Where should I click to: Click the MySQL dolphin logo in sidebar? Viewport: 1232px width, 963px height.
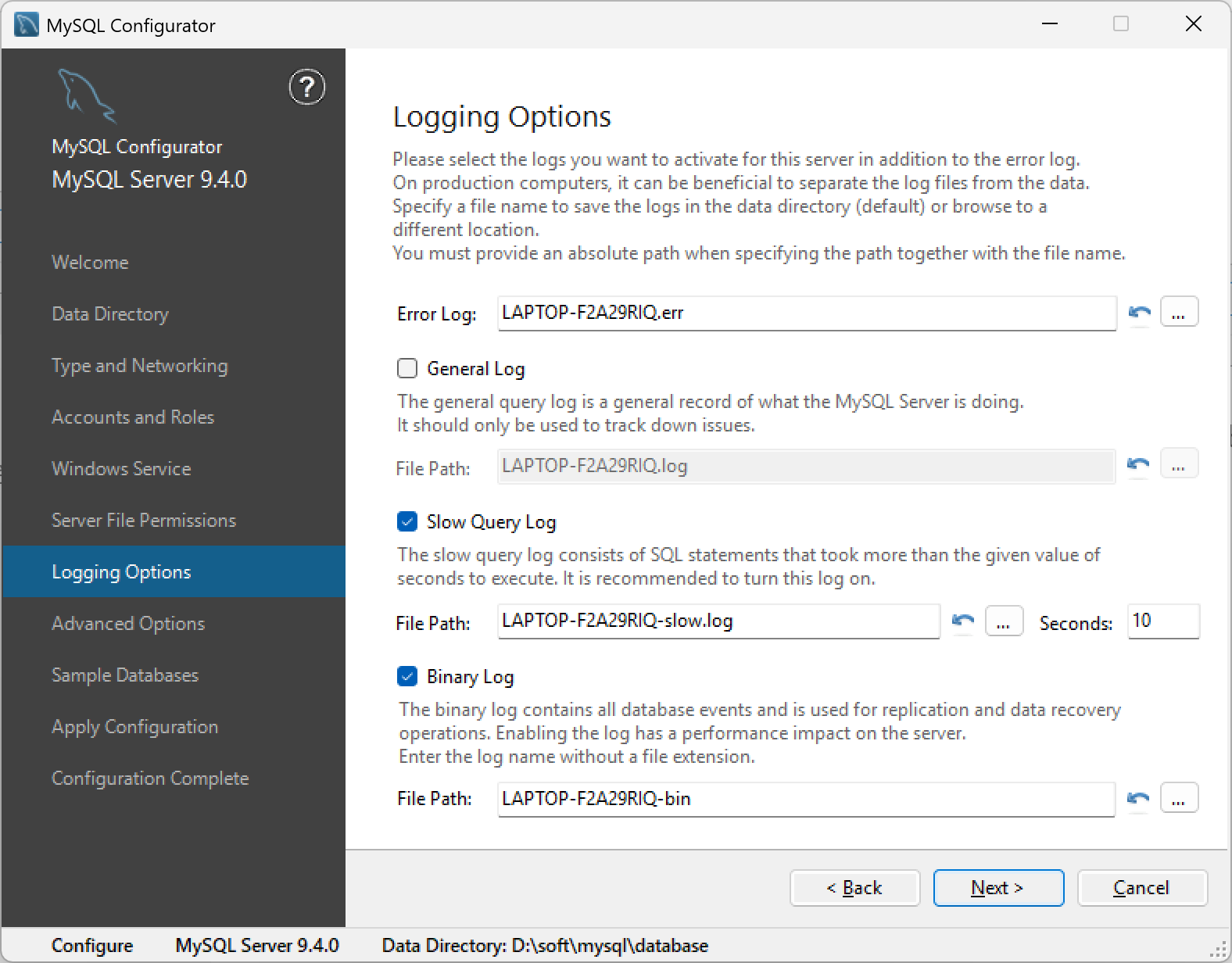coord(86,95)
